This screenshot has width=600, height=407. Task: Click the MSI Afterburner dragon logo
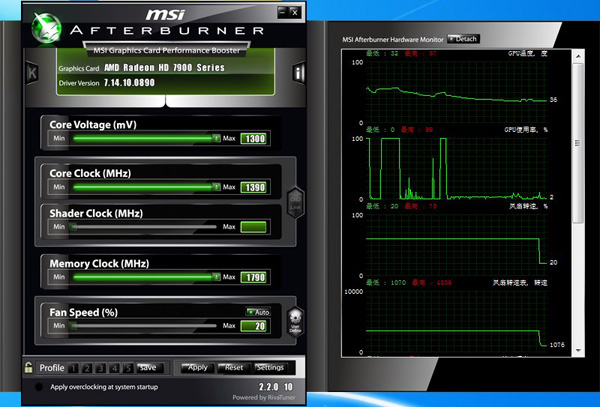tap(46, 28)
